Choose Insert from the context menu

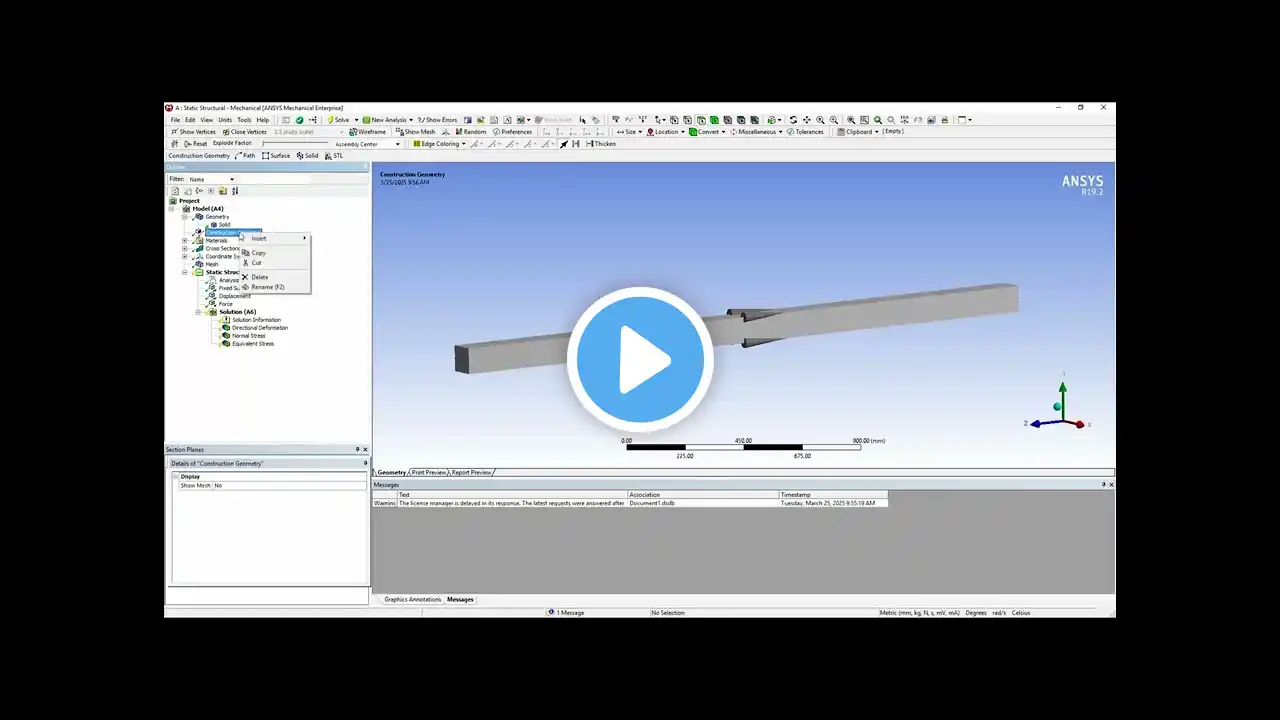275,238
